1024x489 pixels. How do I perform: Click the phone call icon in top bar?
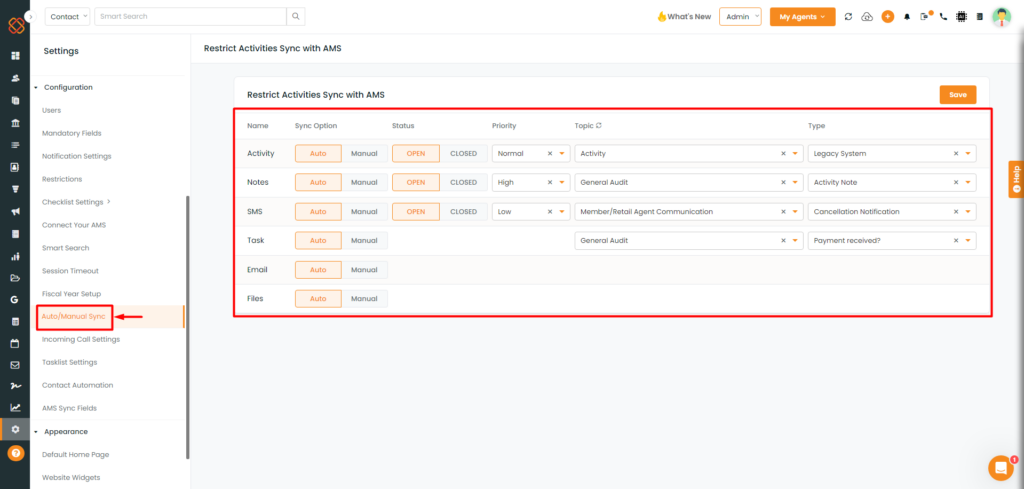(943, 17)
